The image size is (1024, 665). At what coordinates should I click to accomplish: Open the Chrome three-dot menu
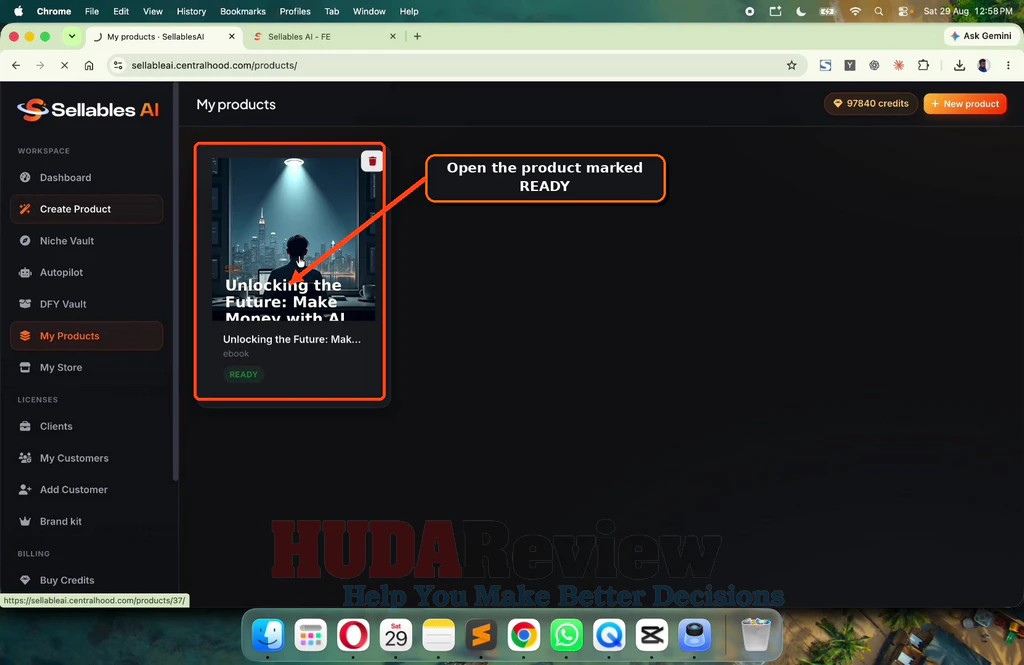pyautogui.click(x=1008, y=65)
